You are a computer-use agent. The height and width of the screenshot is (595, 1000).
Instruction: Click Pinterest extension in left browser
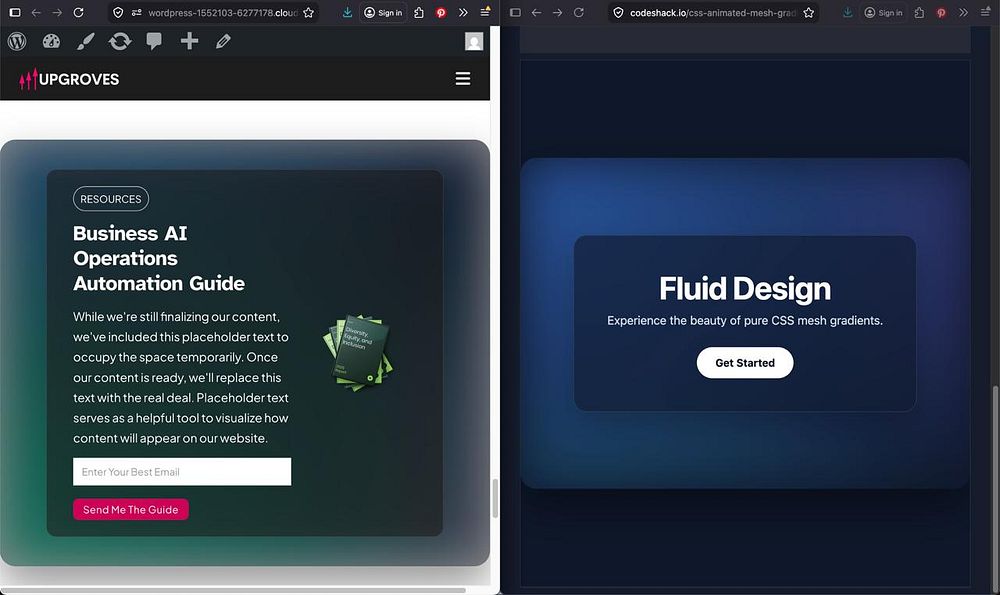[441, 12]
